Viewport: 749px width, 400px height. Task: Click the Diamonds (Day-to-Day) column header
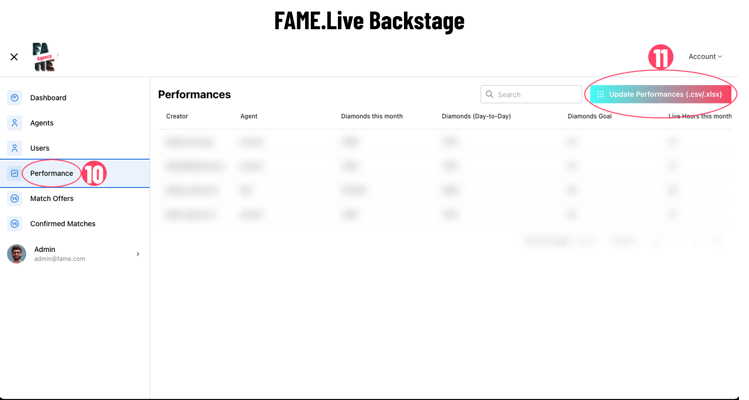click(476, 116)
